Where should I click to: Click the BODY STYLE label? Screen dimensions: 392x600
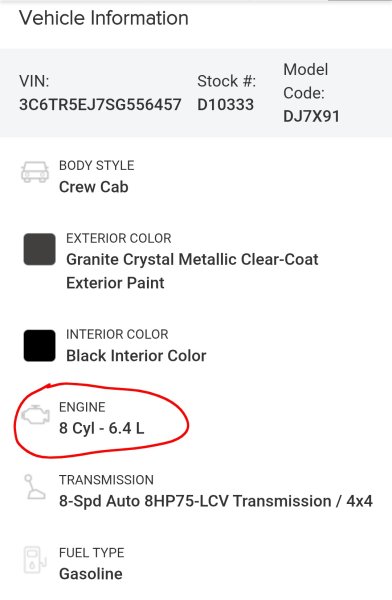pos(97,165)
